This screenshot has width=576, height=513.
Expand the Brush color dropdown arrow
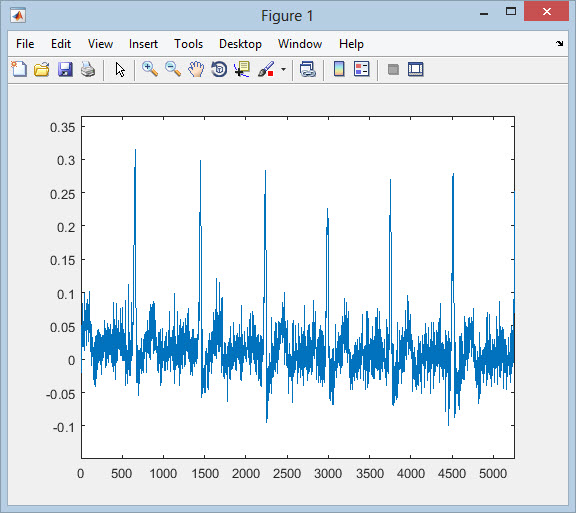point(283,69)
